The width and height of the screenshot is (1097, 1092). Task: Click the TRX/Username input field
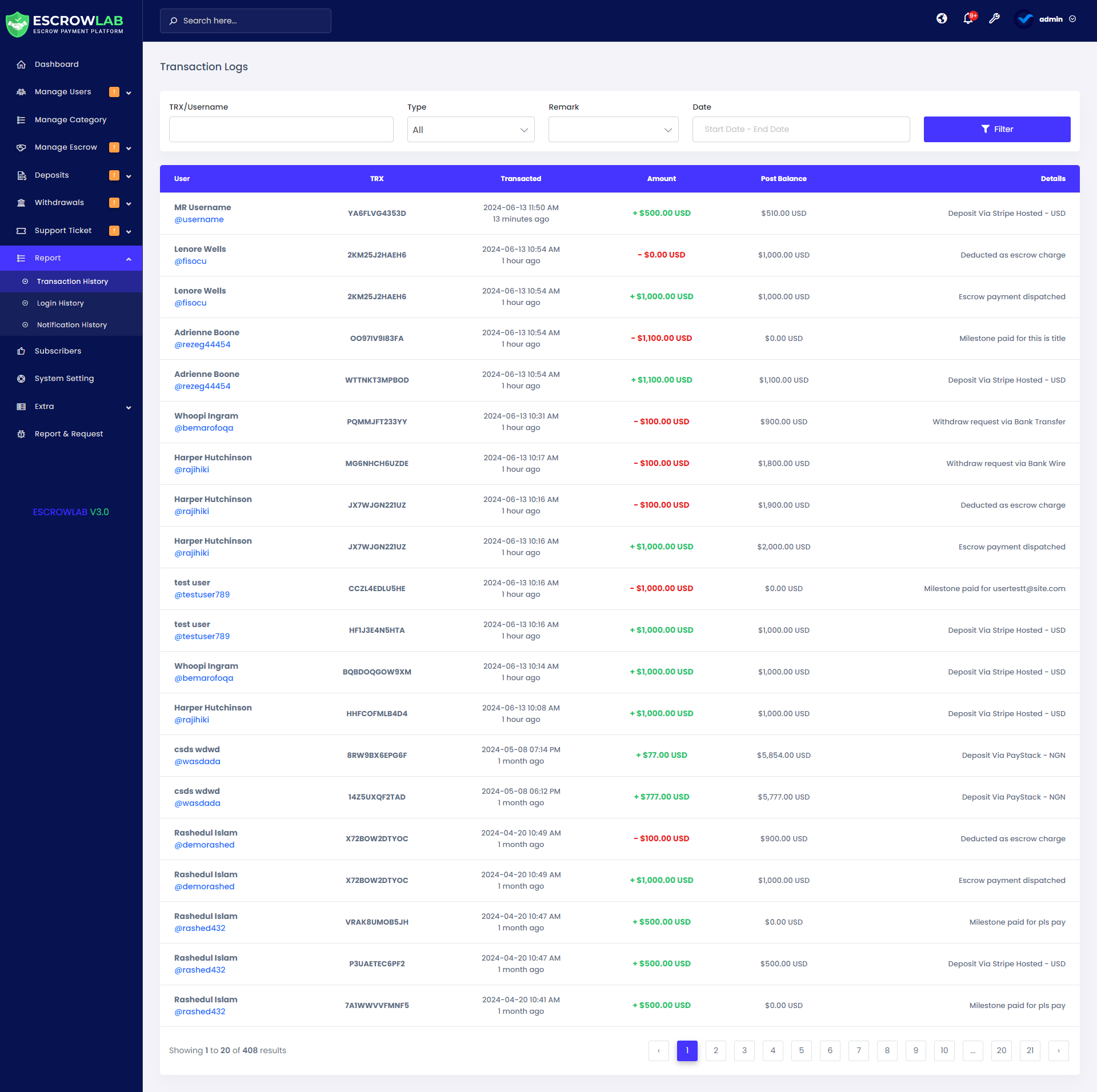281,130
